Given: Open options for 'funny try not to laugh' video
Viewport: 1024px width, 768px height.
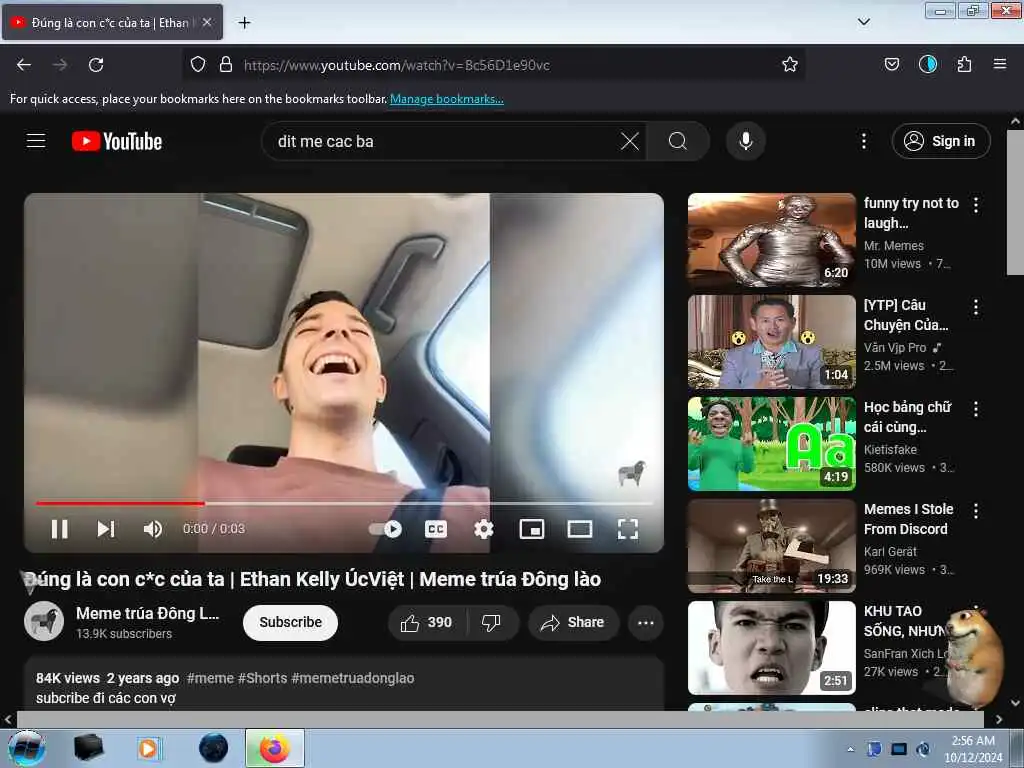Looking at the screenshot, I should pos(976,205).
